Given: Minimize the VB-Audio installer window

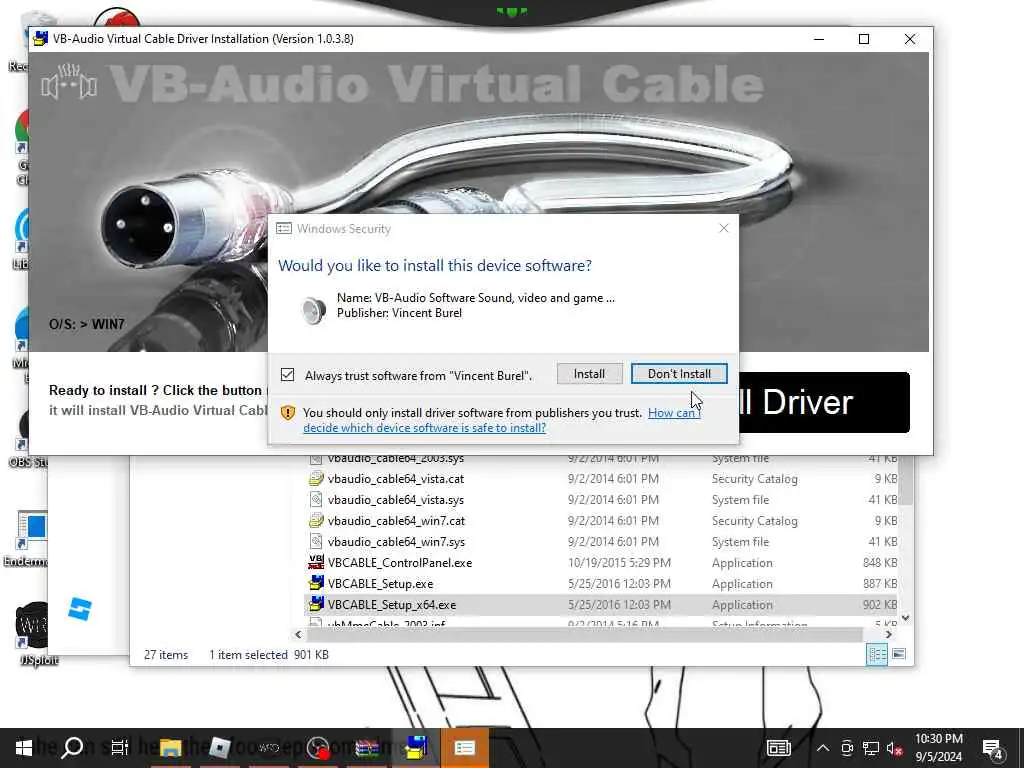Looking at the screenshot, I should tap(819, 39).
